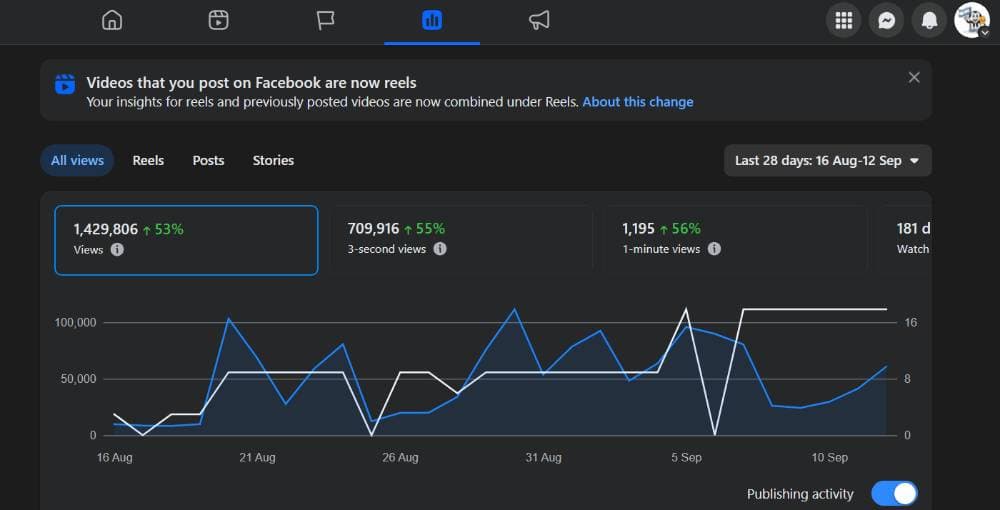
Task: Select the Insights bar chart icon
Action: [x=432, y=21]
